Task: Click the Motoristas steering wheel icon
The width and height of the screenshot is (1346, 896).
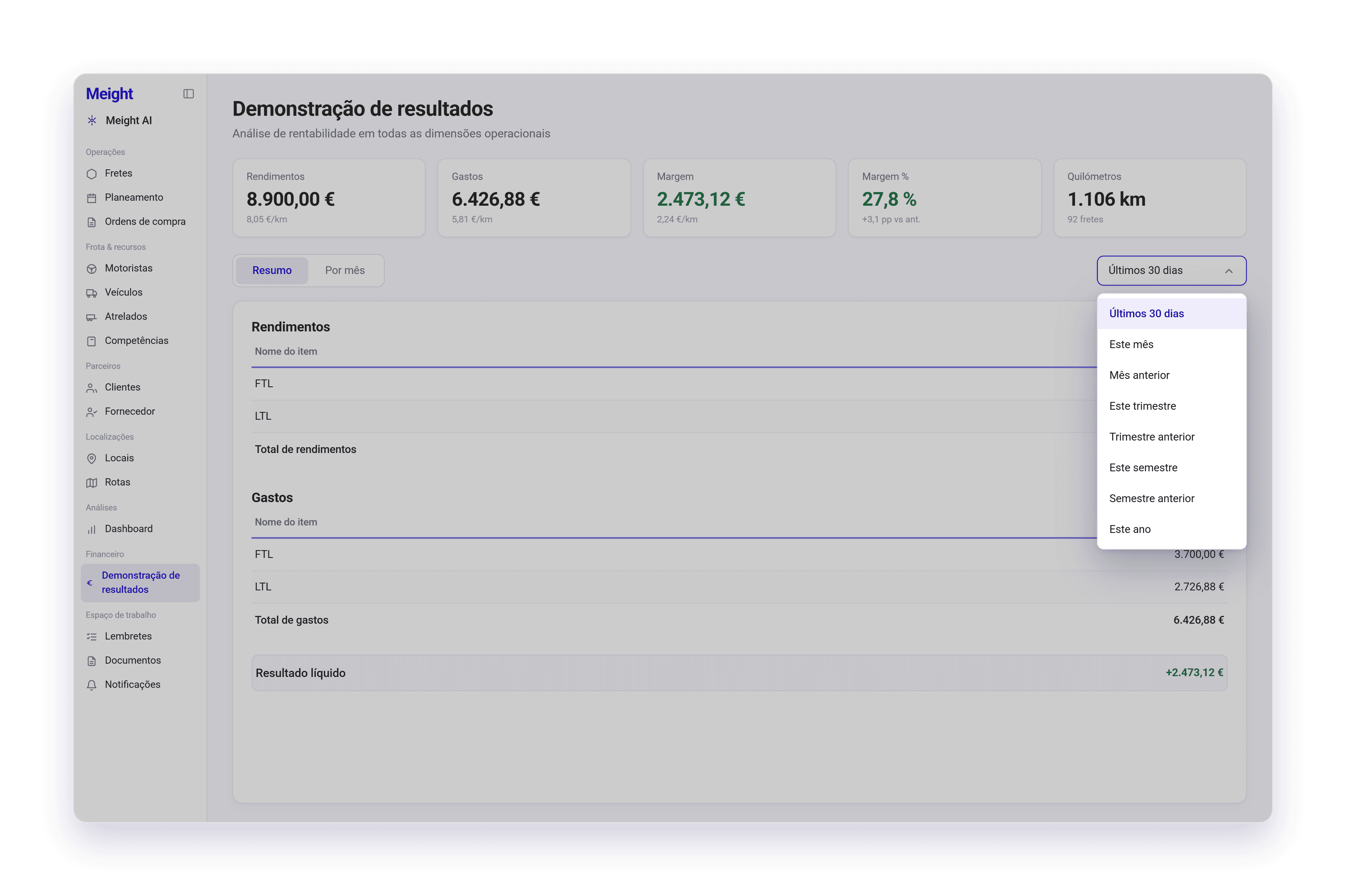Action: point(91,268)
